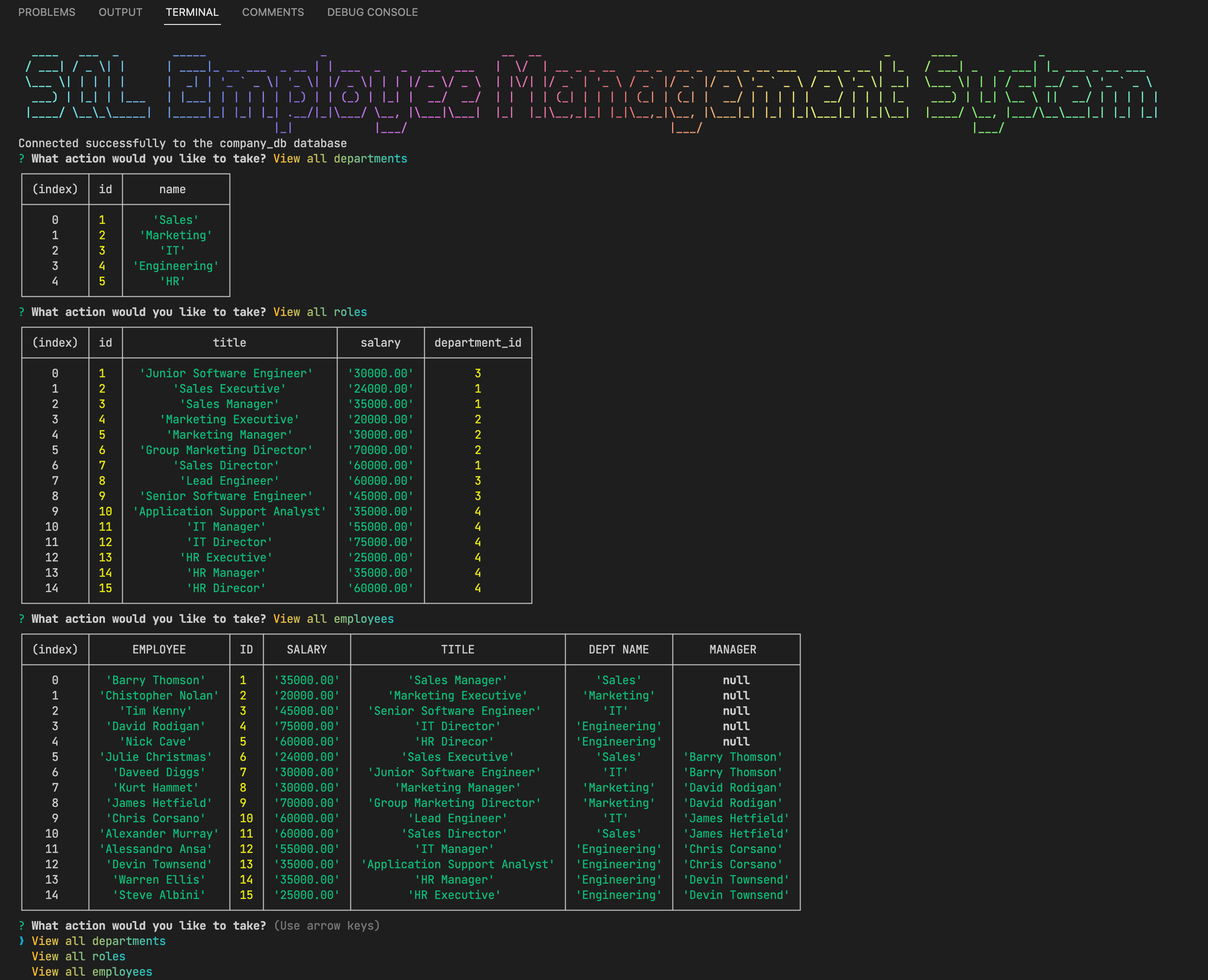Click the OUTPUT panel tab

coord(119,12)
